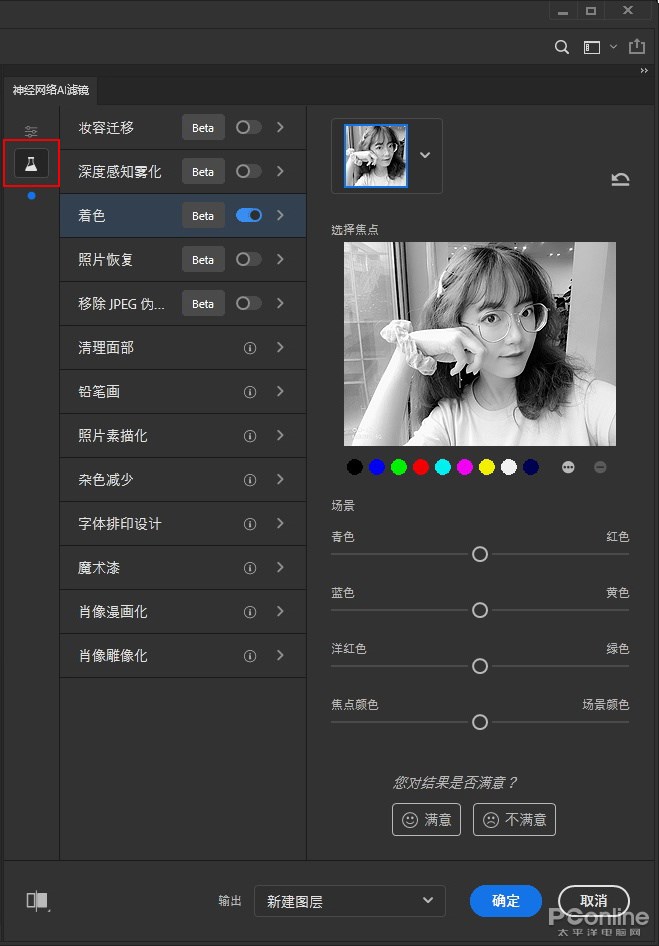The image size is (659, 946).
Task: Select the Beta filters flask icon
Action: click(x=31, y=163)
